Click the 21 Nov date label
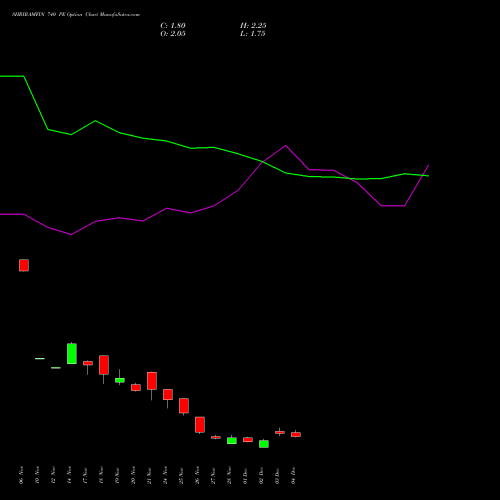This screenshot has width=500, height=500. pyautogui.click(x=150, y=475)
